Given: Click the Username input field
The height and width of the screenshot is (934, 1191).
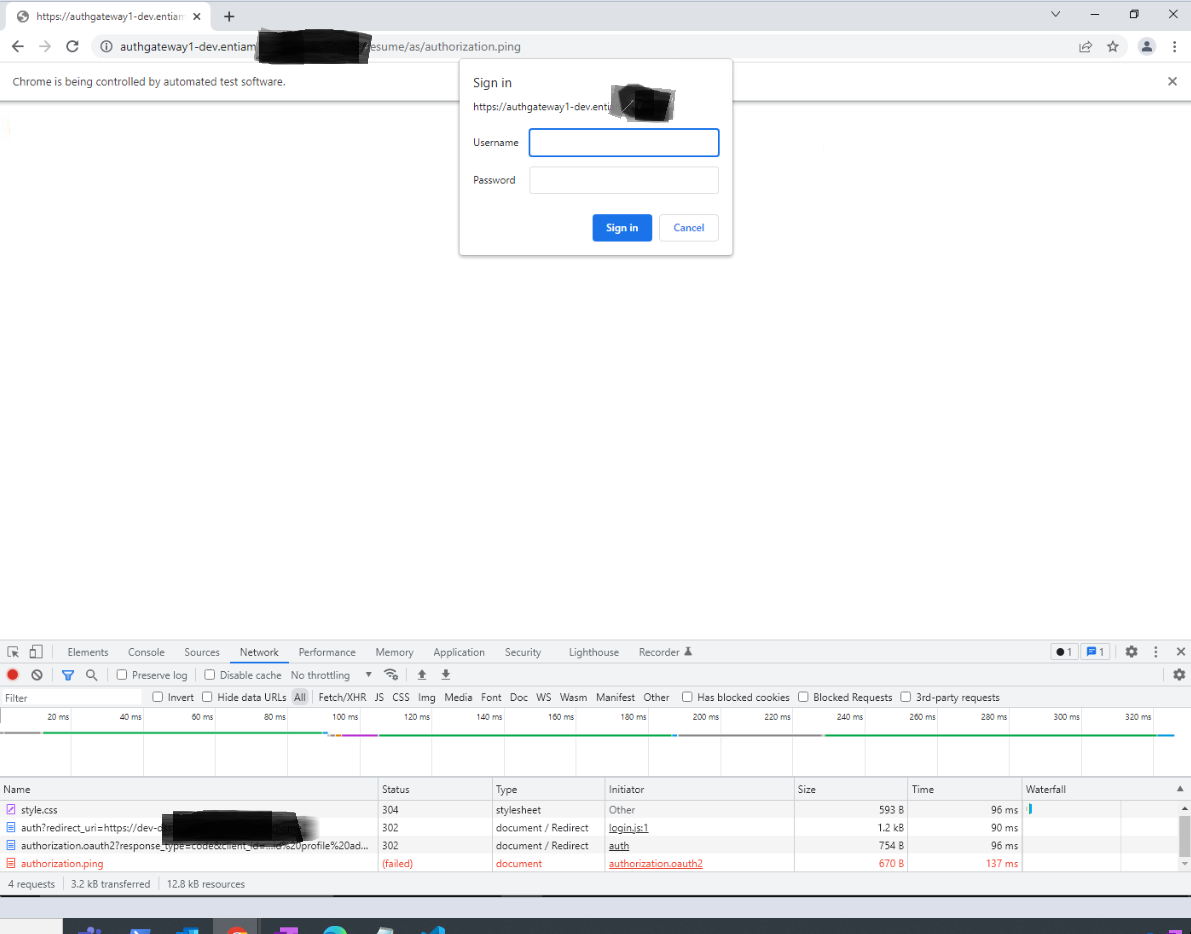Looking at the screenshot, I should point(623,142).
